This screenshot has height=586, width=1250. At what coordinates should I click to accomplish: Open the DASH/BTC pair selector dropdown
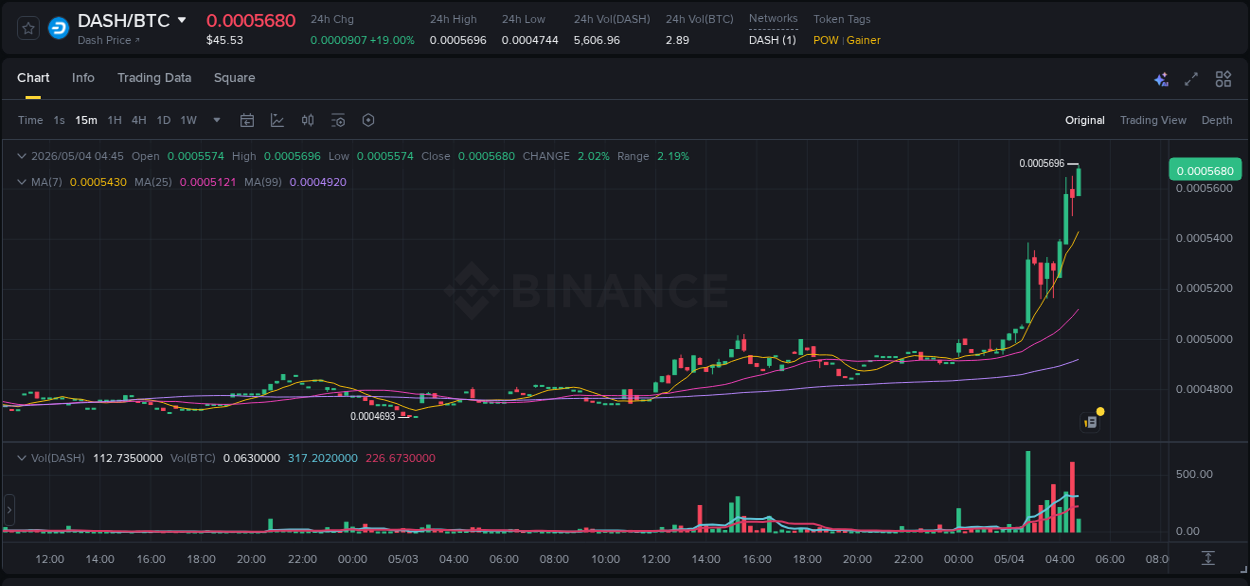click(x=181, y=20)
